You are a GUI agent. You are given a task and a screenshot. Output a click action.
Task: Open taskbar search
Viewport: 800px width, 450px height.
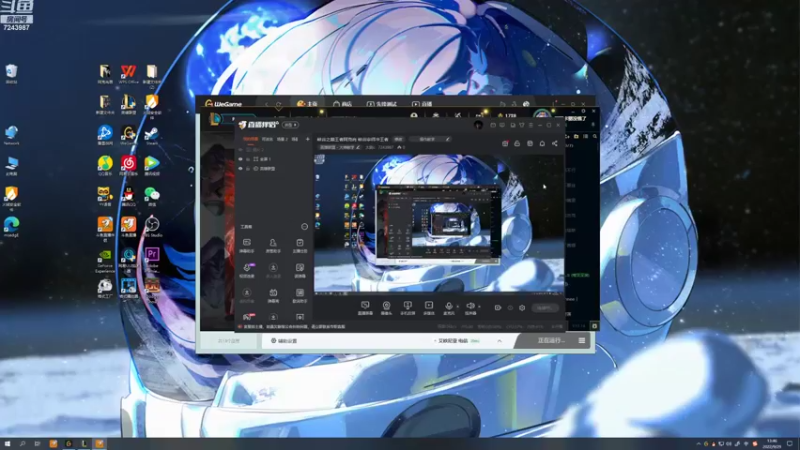coord(22,444)
